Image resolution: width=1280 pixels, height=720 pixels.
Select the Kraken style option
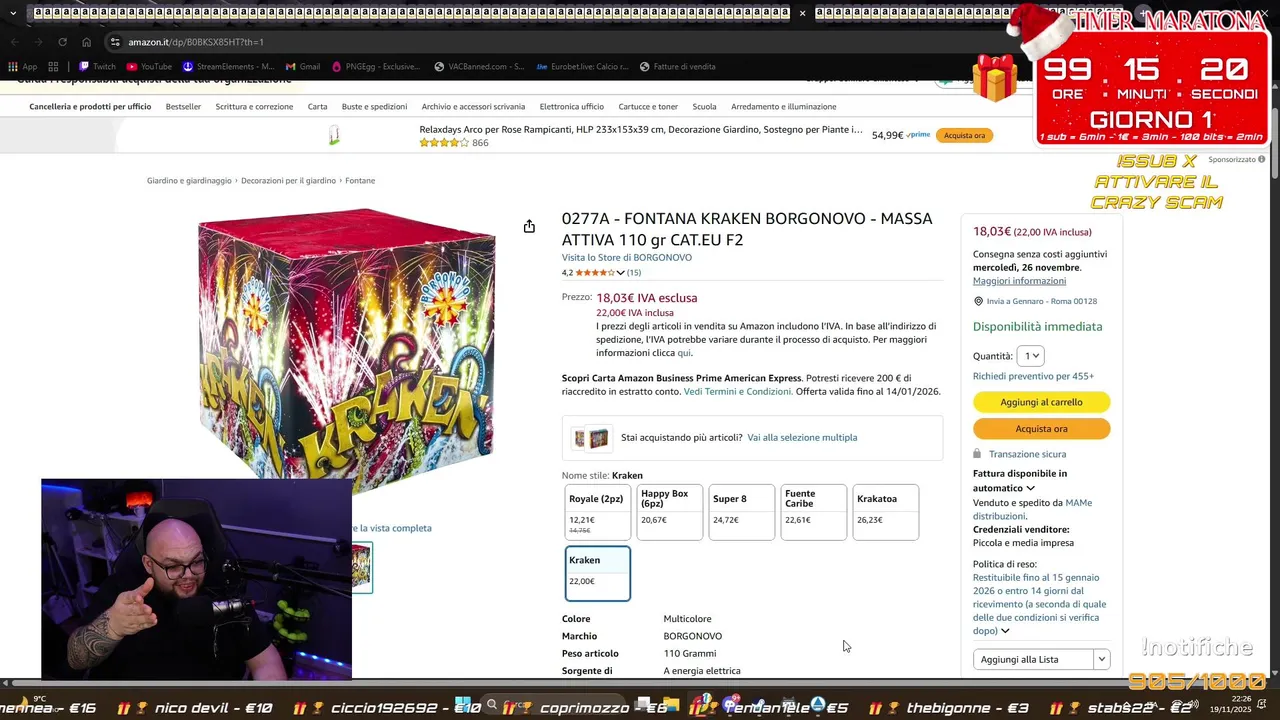[598, 573]
